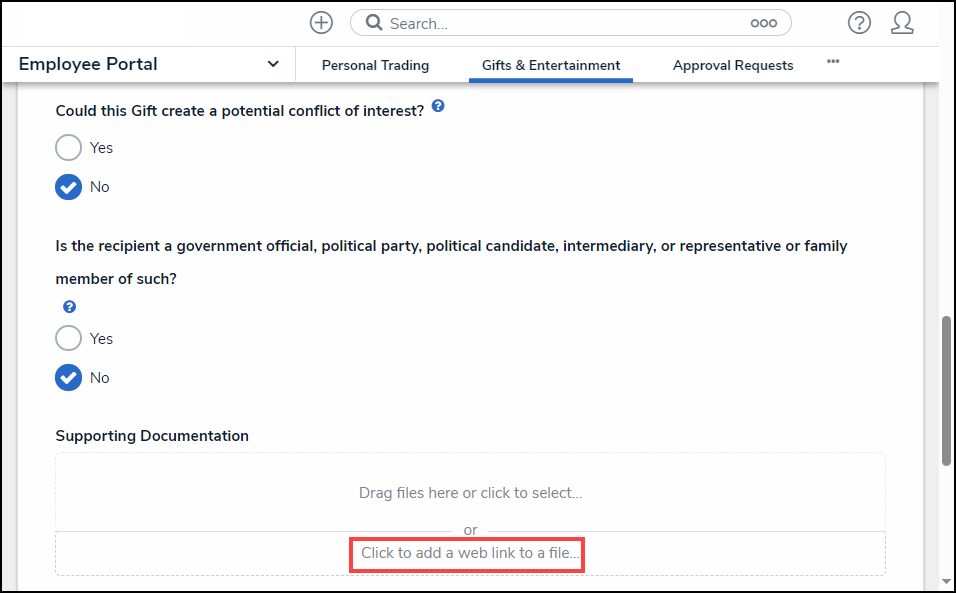Click the drag files here upload area

470,492
